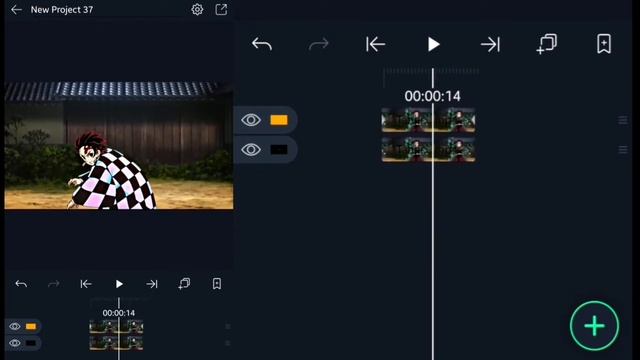Jump to end using large skip-to-end icon
Viewport: 640px width, 360px height.
click(490, 44)
